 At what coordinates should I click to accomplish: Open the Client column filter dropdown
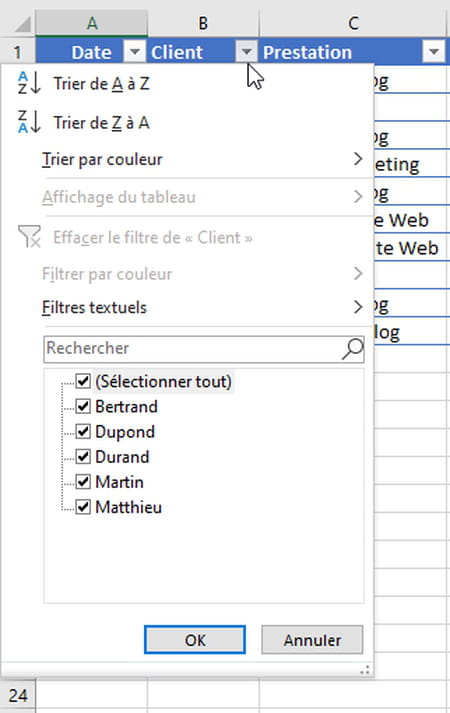246,52
